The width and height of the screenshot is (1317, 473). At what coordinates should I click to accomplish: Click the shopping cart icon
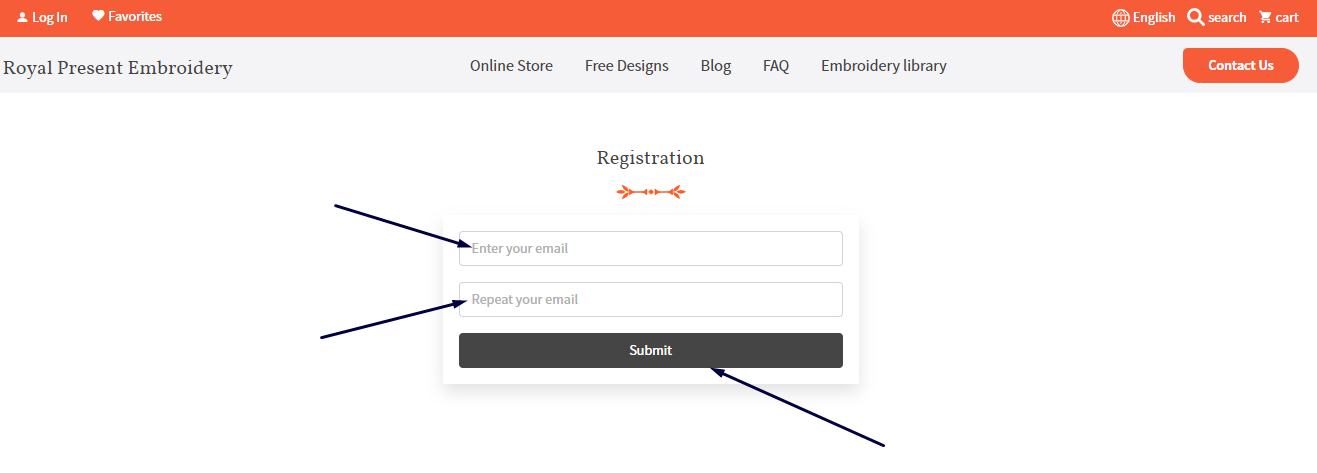tap(1265, 17)
